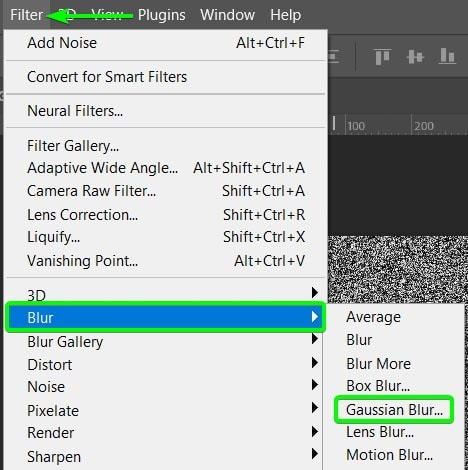Open the Filter menu
Viewport: 468px width, 470px height.
pyautogui.click(x=26, y=15)
